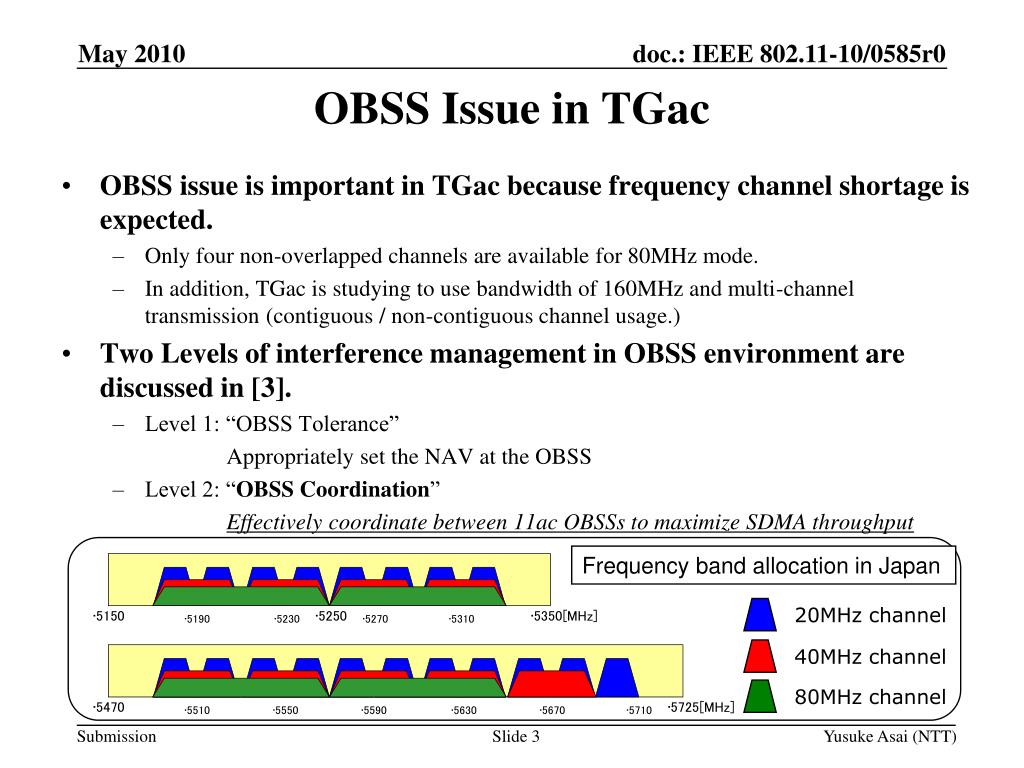Select "Frequency band allocation in Japan" label box

click(x=763, y=566)
